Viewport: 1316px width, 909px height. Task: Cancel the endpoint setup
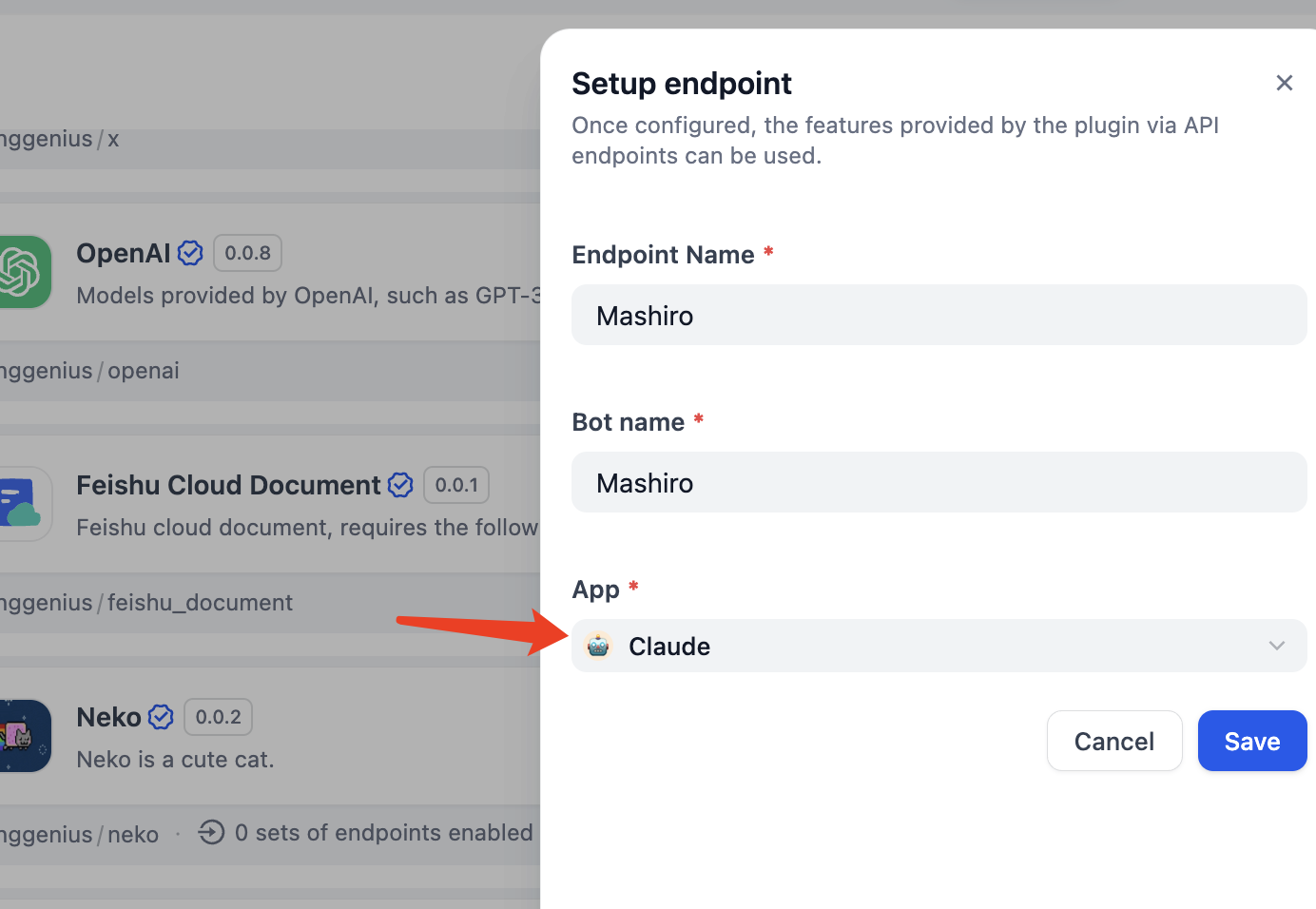click(1113, 741)
